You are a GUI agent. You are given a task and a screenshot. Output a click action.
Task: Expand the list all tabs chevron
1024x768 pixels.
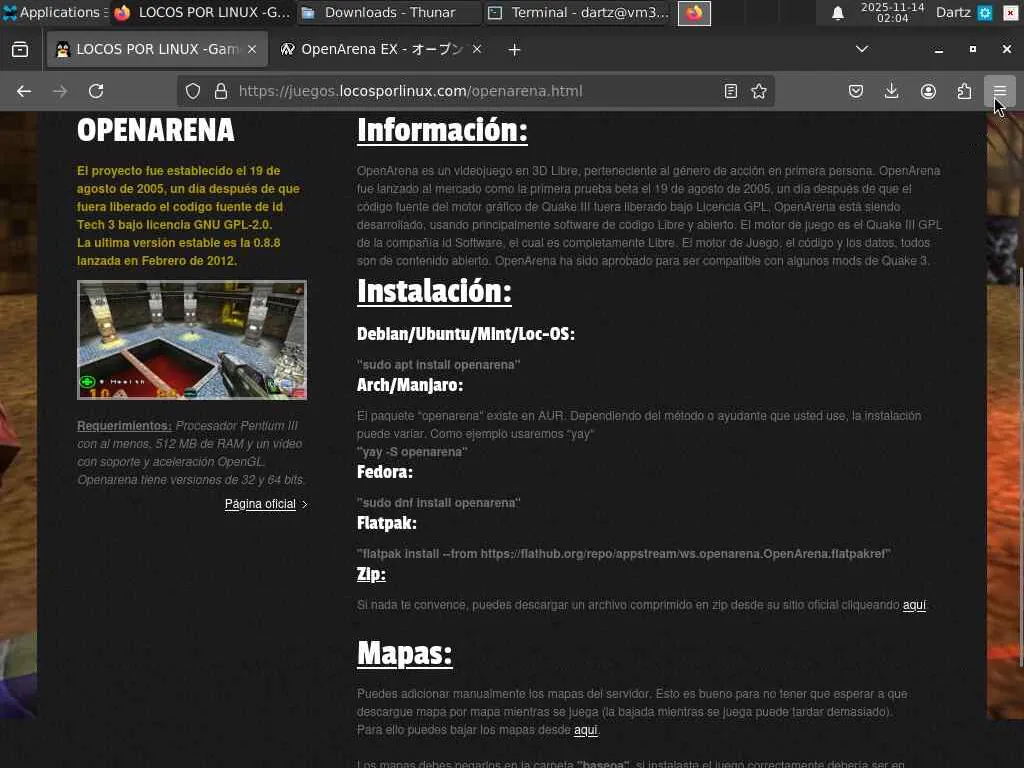click(862, 49)
